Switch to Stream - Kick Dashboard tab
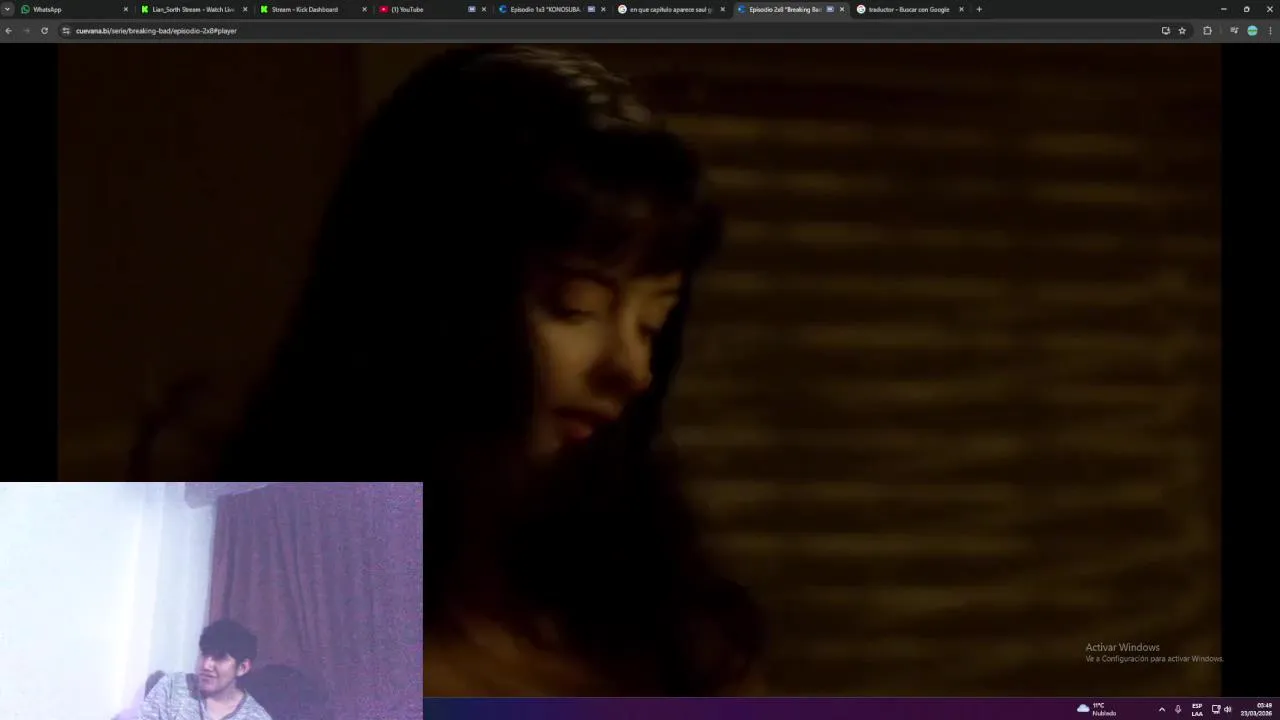The height and width of the screenshot is (720, 1280). tap(312, 9)
